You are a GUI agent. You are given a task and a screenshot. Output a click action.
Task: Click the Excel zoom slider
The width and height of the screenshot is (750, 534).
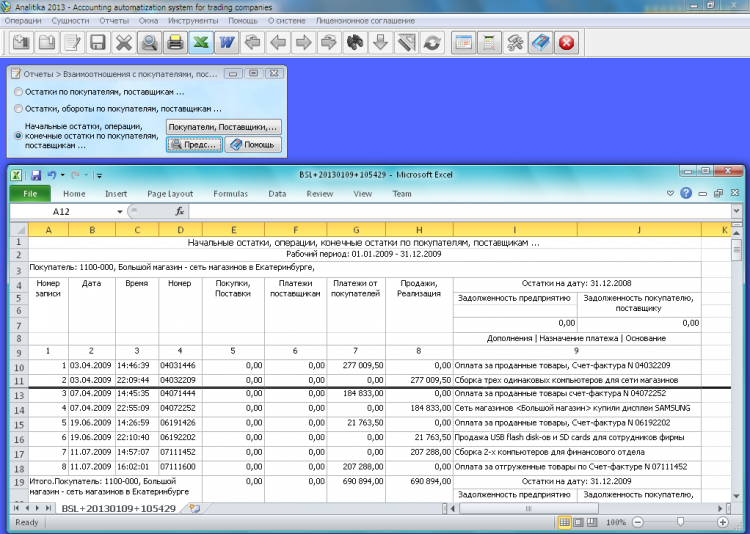tap(681, 522)
